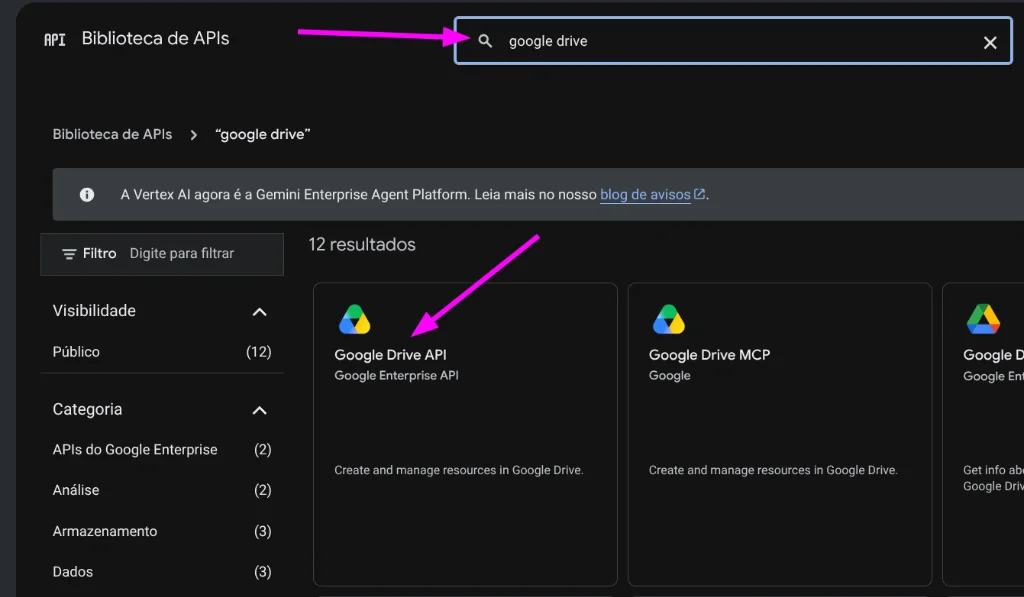
Task: Click the 12 resultados text
Action: pos(362,245)
